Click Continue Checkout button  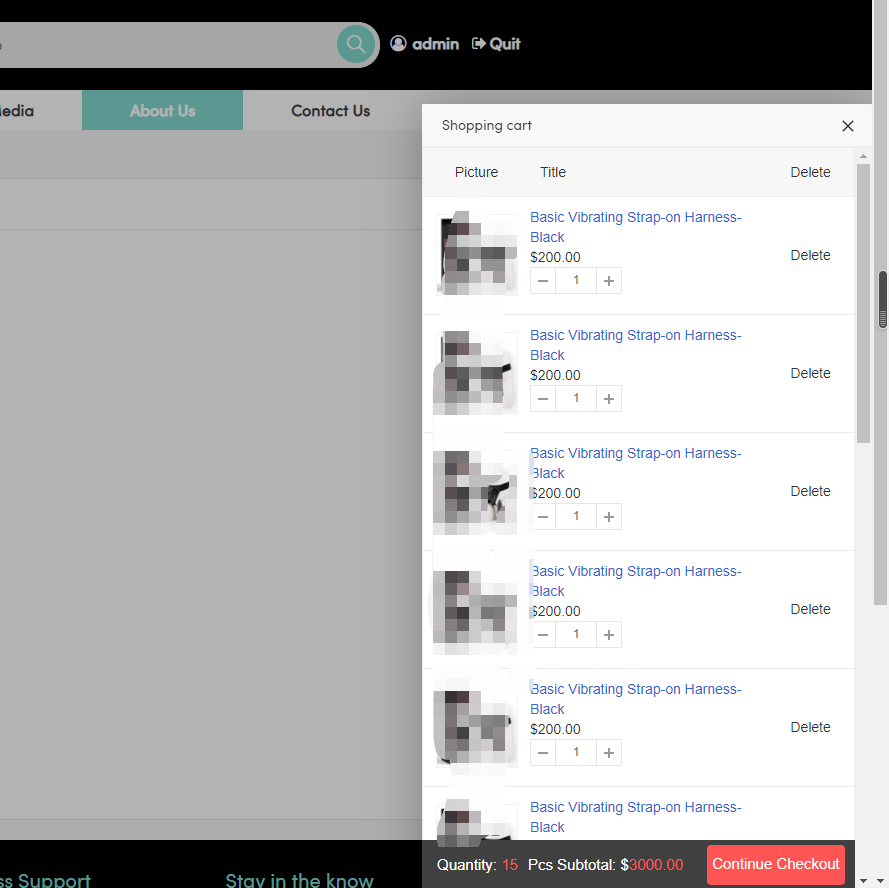(x=775, y=864)
